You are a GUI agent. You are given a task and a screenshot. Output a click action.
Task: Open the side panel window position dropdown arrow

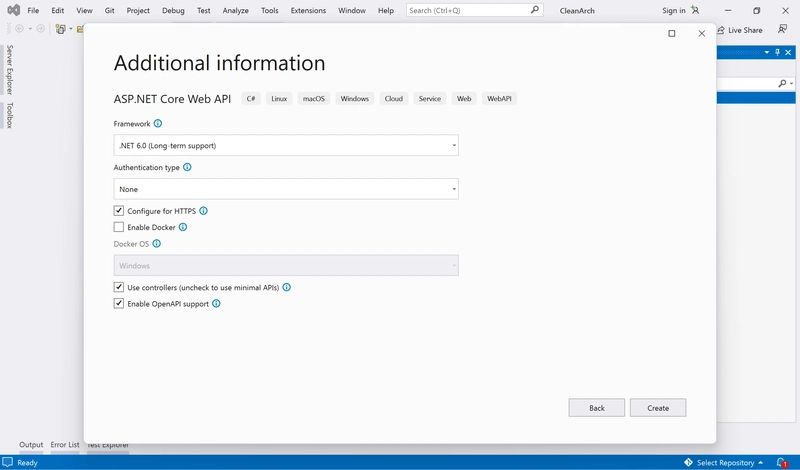(767, 52)
